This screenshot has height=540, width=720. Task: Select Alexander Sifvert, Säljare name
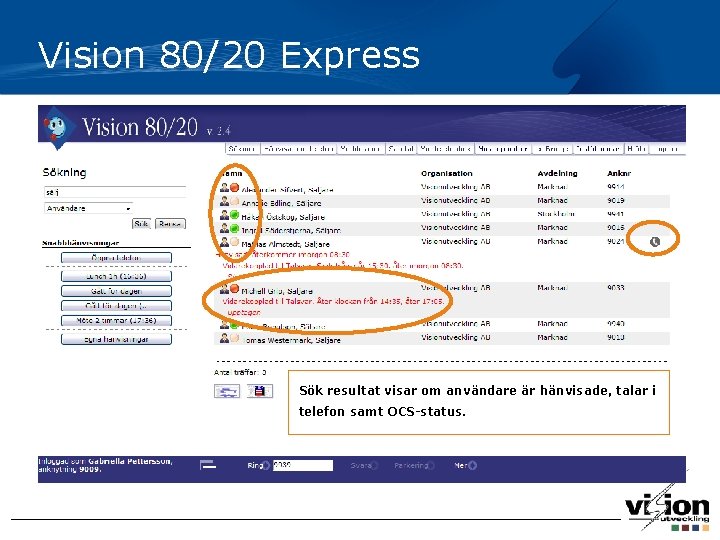287,190
